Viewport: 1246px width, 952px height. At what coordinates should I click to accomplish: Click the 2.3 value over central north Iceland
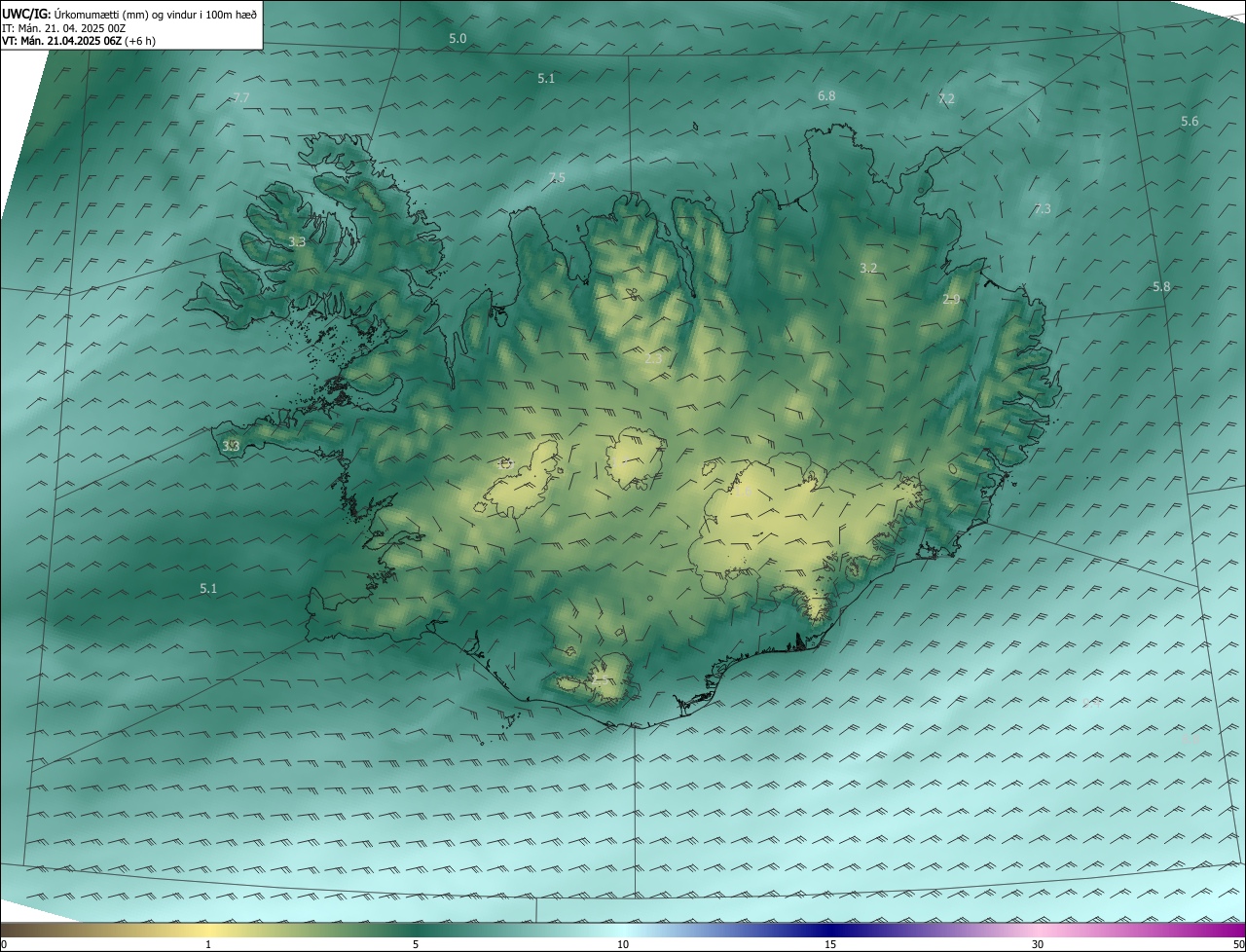652,358
